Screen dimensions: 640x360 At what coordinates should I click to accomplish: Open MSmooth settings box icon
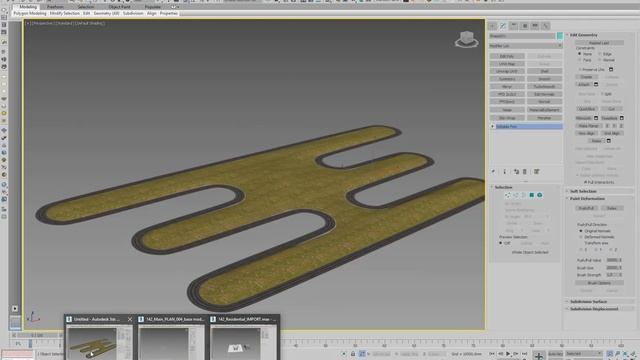coord(596,118)
